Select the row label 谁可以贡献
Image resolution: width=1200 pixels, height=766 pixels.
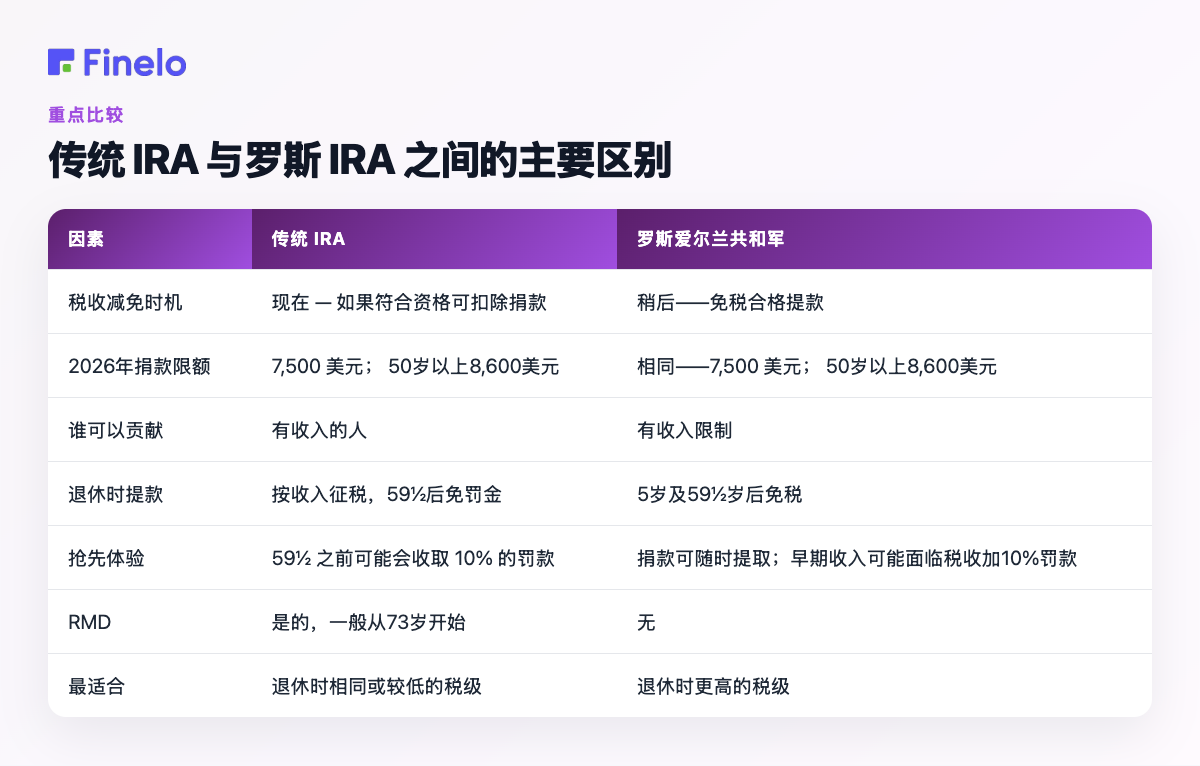115,430
